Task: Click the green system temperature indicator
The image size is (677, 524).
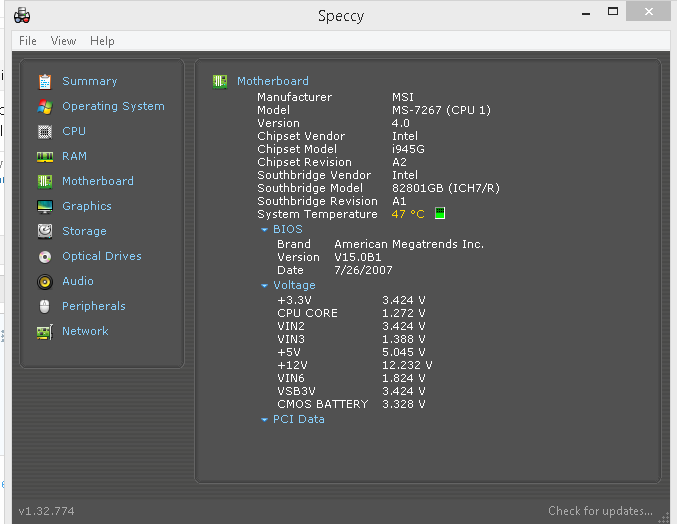Action: click(x=440, y=214)
